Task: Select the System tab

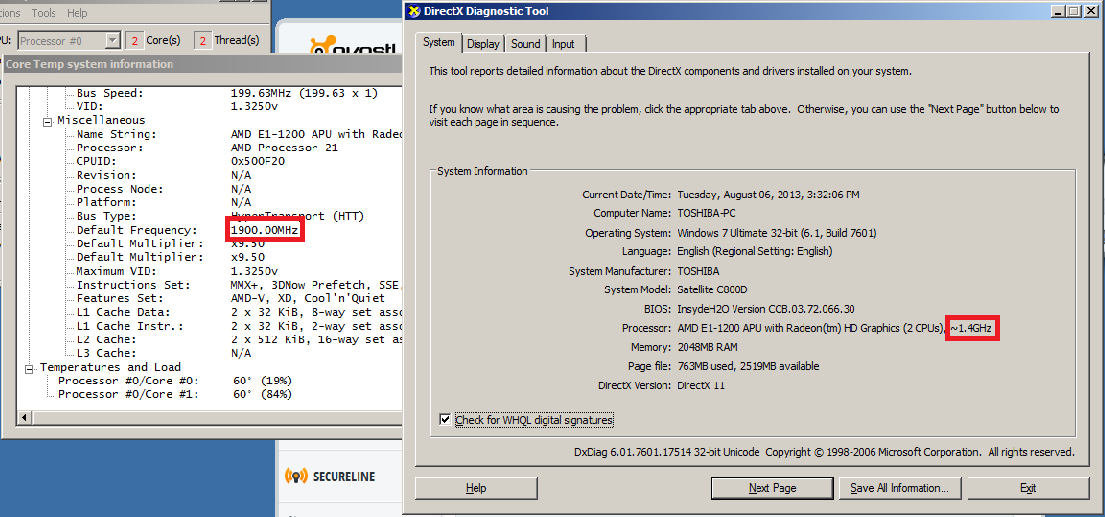Action: (438, 42)
